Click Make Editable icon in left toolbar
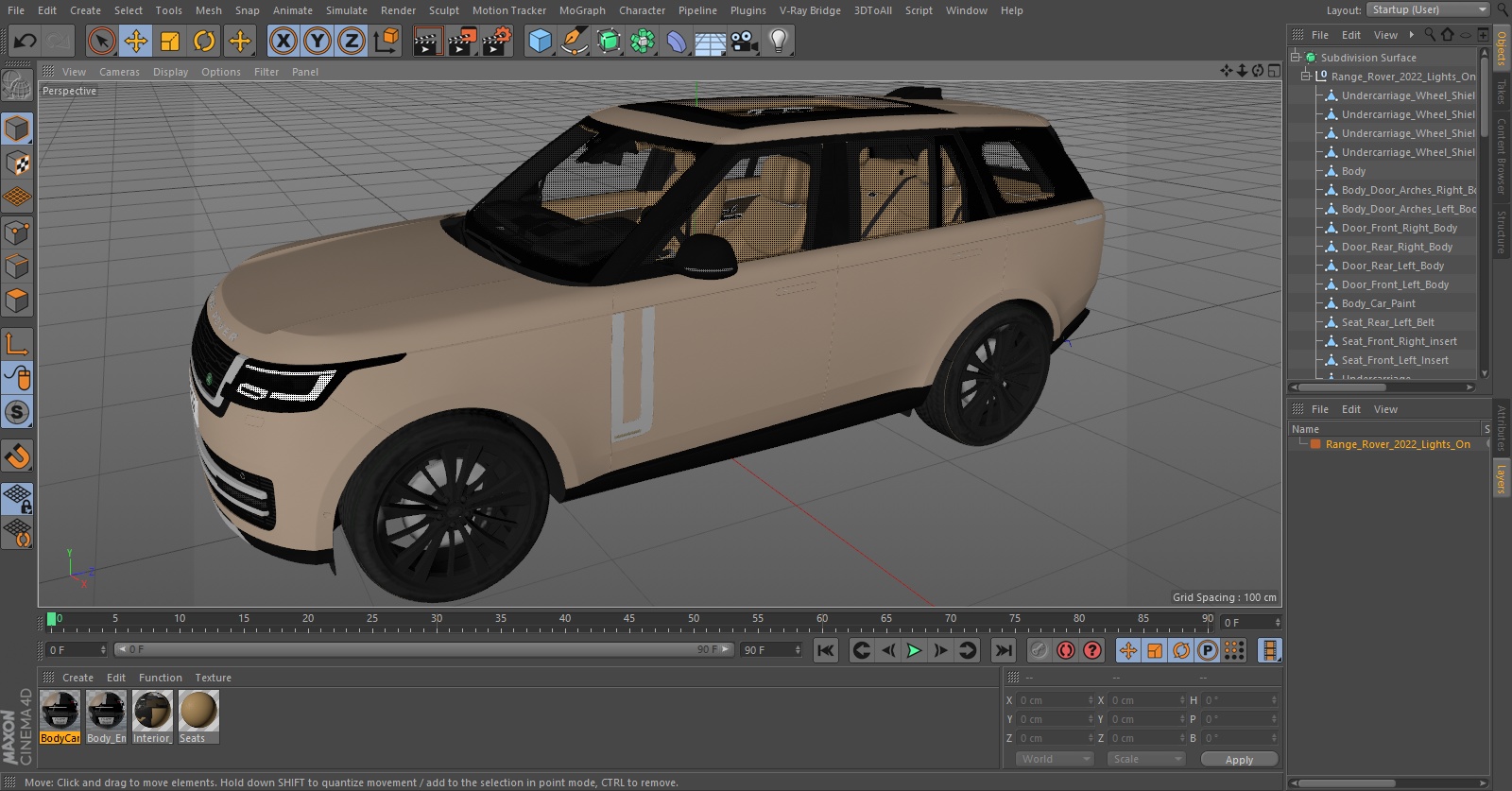Screen dimensions: 1512x791 tap(17, 85)
